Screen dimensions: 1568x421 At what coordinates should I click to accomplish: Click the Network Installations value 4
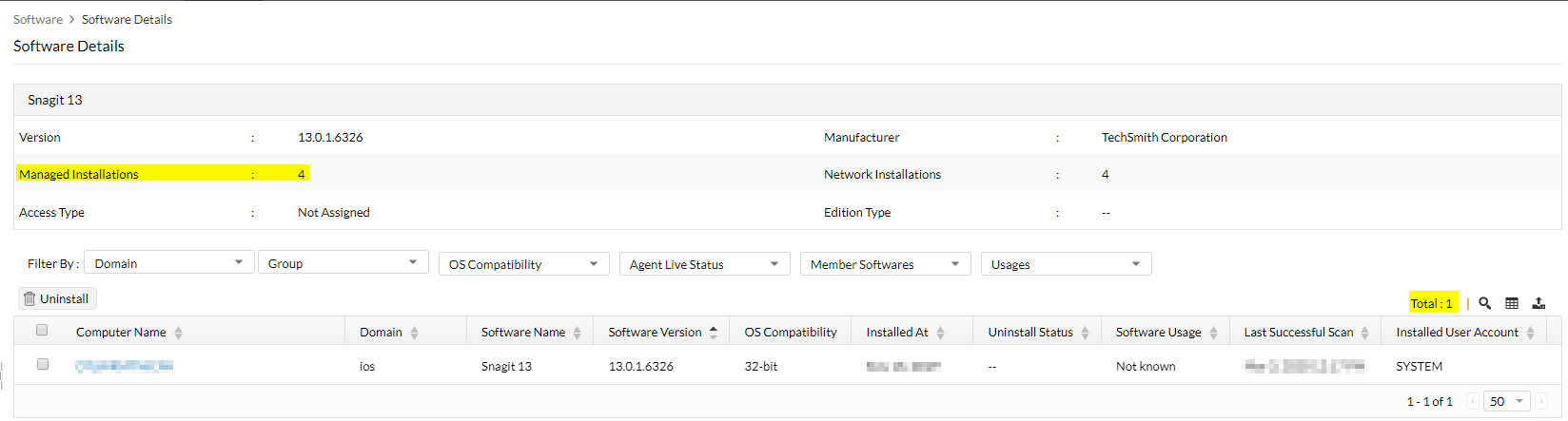point(1106,174)
